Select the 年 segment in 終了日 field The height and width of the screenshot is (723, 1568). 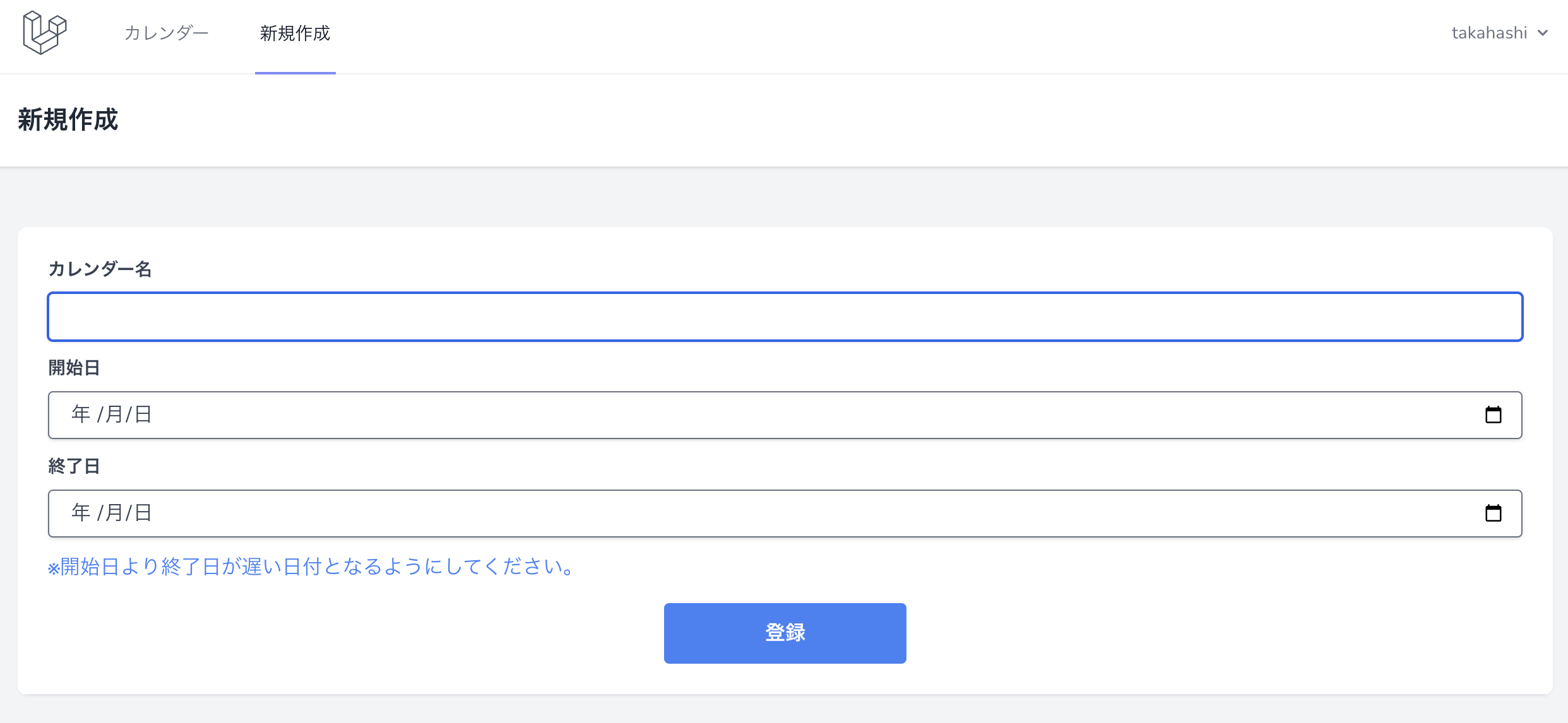(x=81, y=513)
